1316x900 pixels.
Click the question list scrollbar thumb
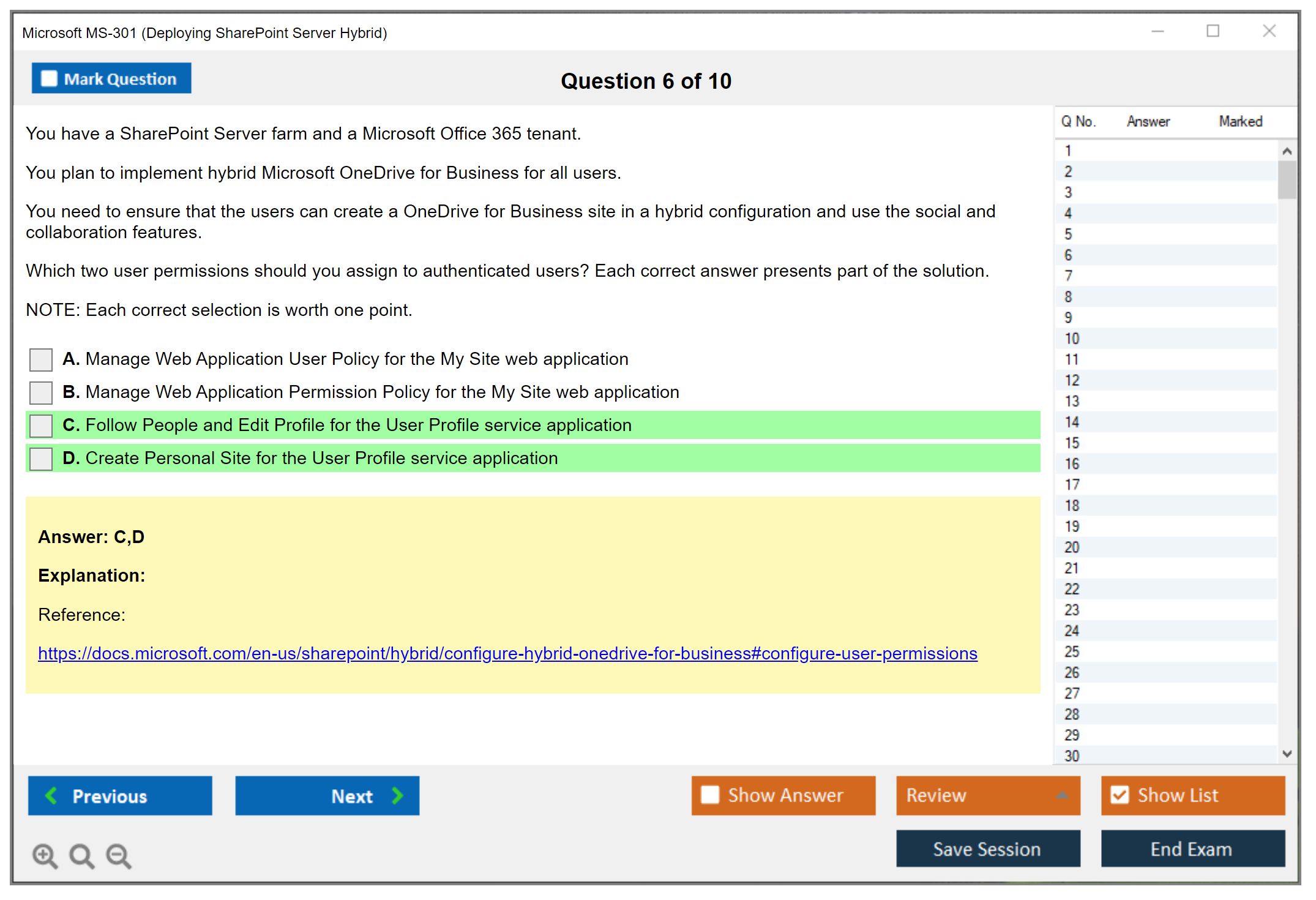tap(1287, 179)
